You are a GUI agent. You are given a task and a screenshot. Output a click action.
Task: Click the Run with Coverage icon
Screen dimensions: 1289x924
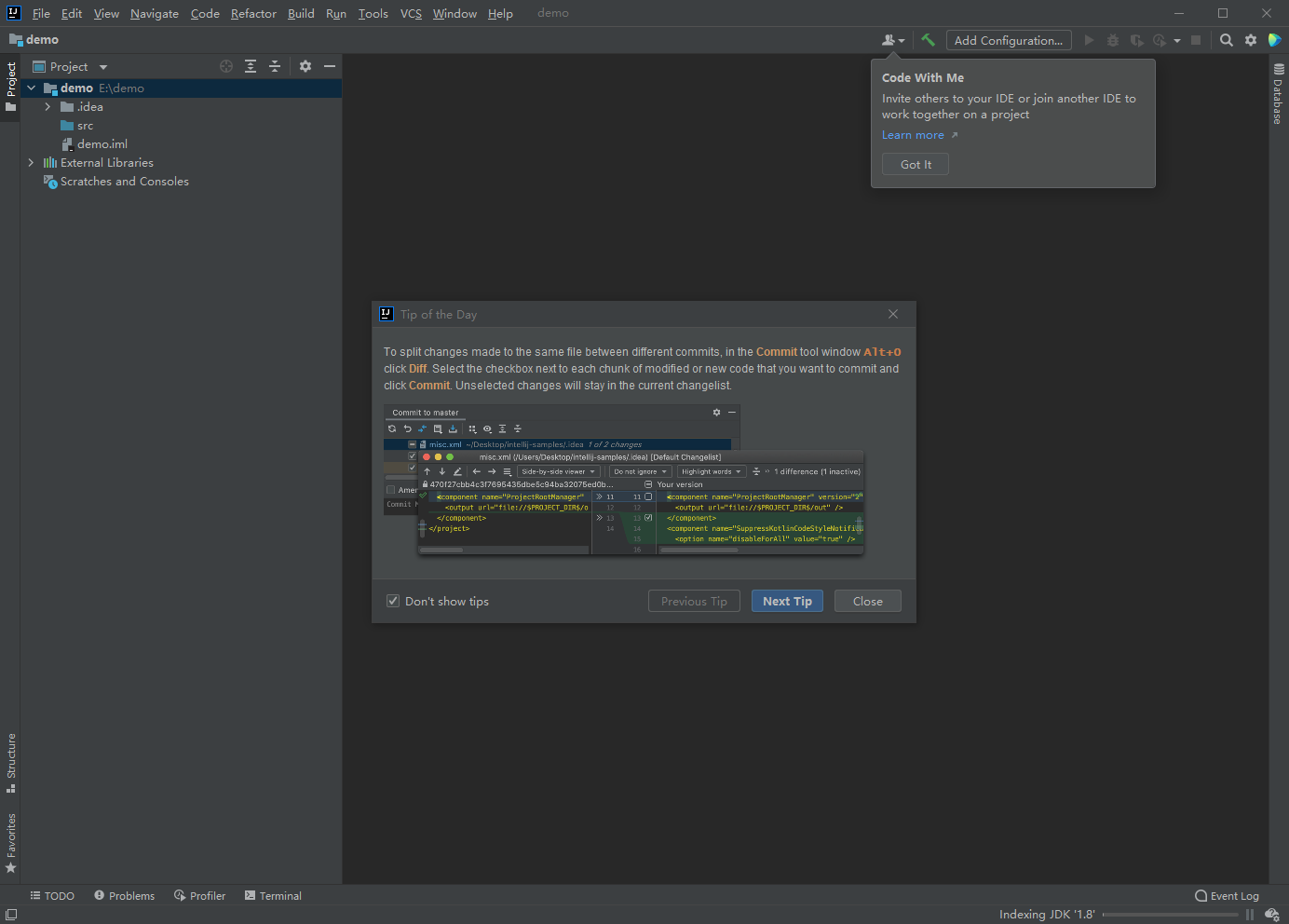1136,40
